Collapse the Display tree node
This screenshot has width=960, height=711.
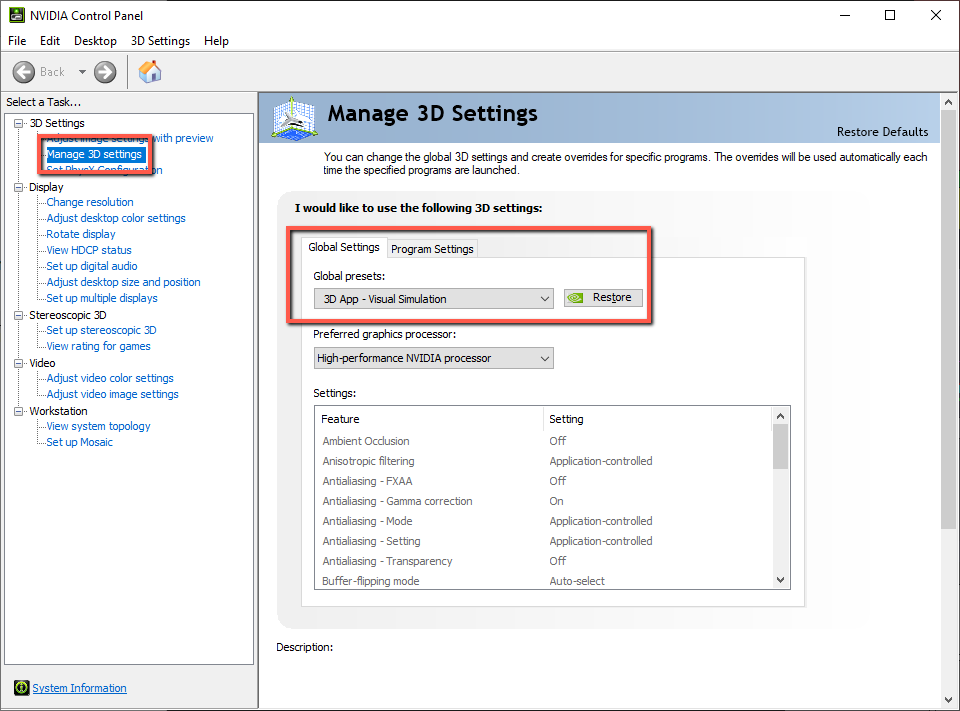click(x=18, y=187)
